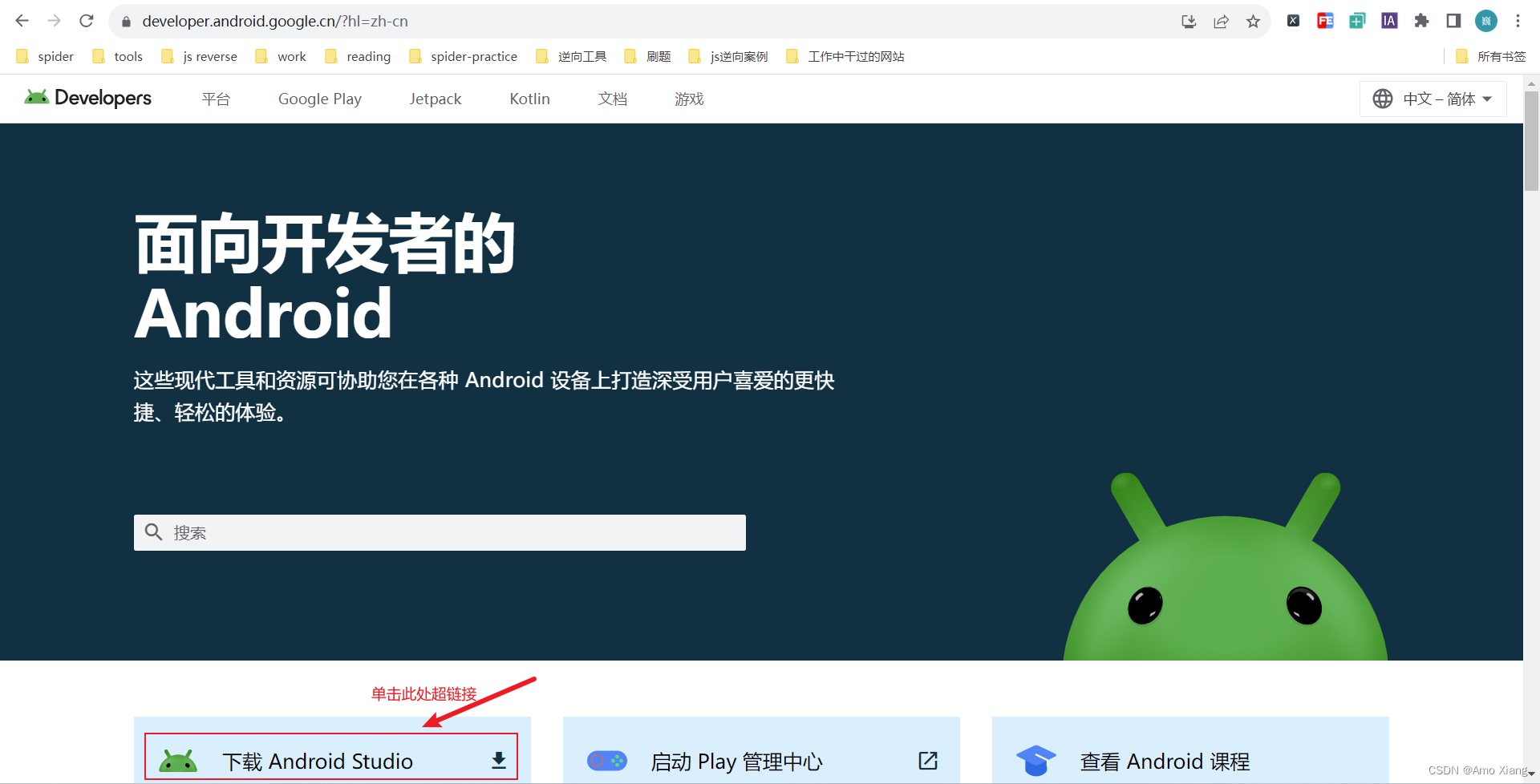Open the Jetpack navigation tab
This screenshot has height=784, width=1540.
click(x=436, y=99)
